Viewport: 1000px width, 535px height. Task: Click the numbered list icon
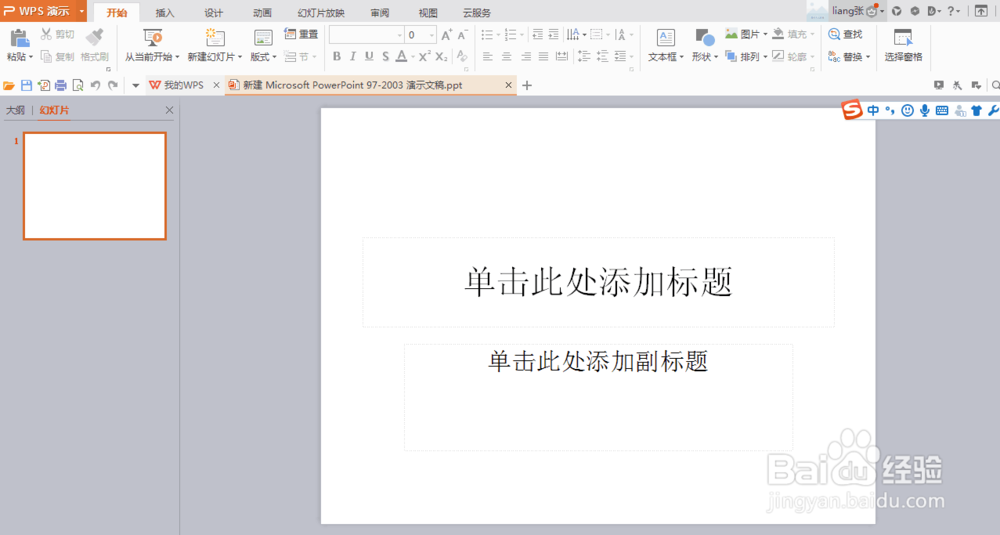[x=510, y=35]
